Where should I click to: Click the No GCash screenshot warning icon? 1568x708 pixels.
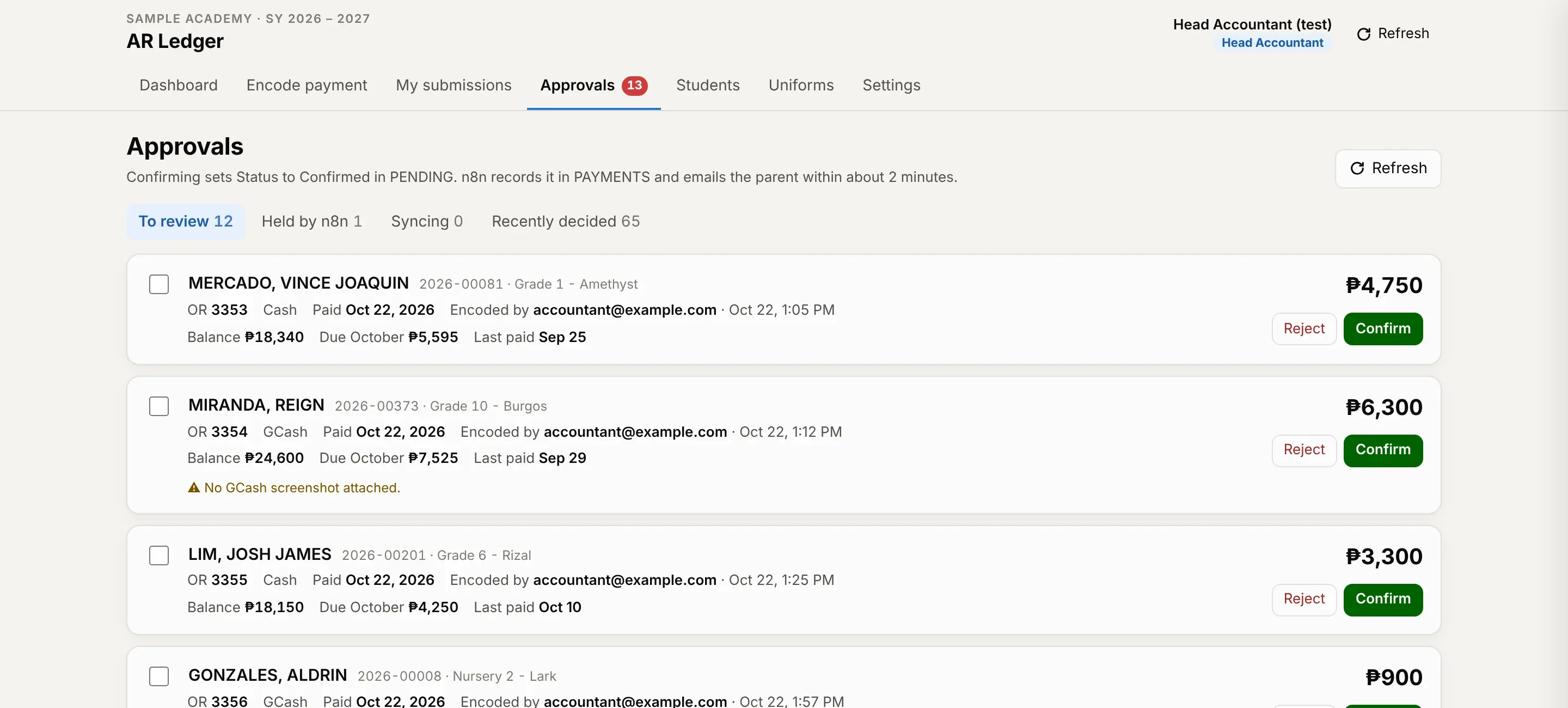coord(194,487)
